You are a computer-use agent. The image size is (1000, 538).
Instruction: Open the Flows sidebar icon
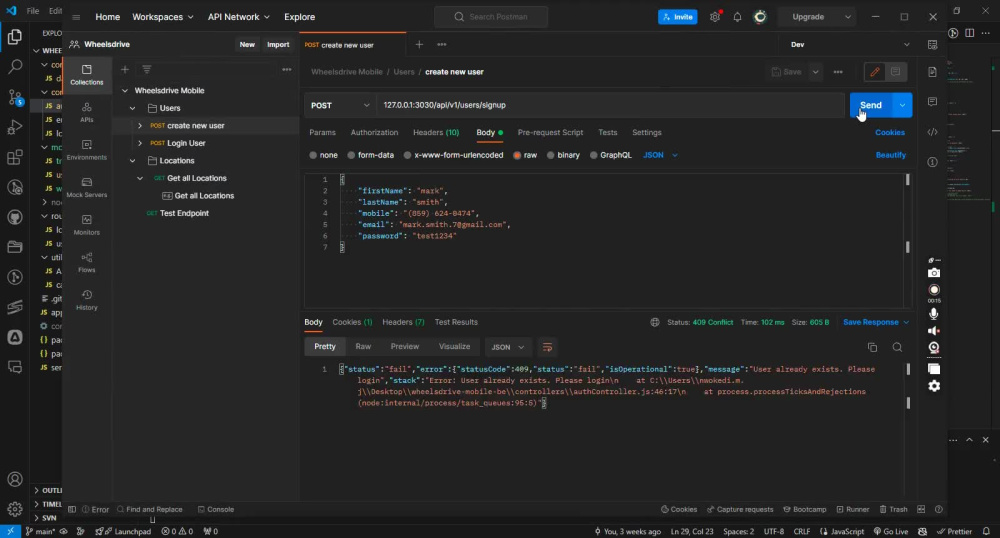pos(87,263)
